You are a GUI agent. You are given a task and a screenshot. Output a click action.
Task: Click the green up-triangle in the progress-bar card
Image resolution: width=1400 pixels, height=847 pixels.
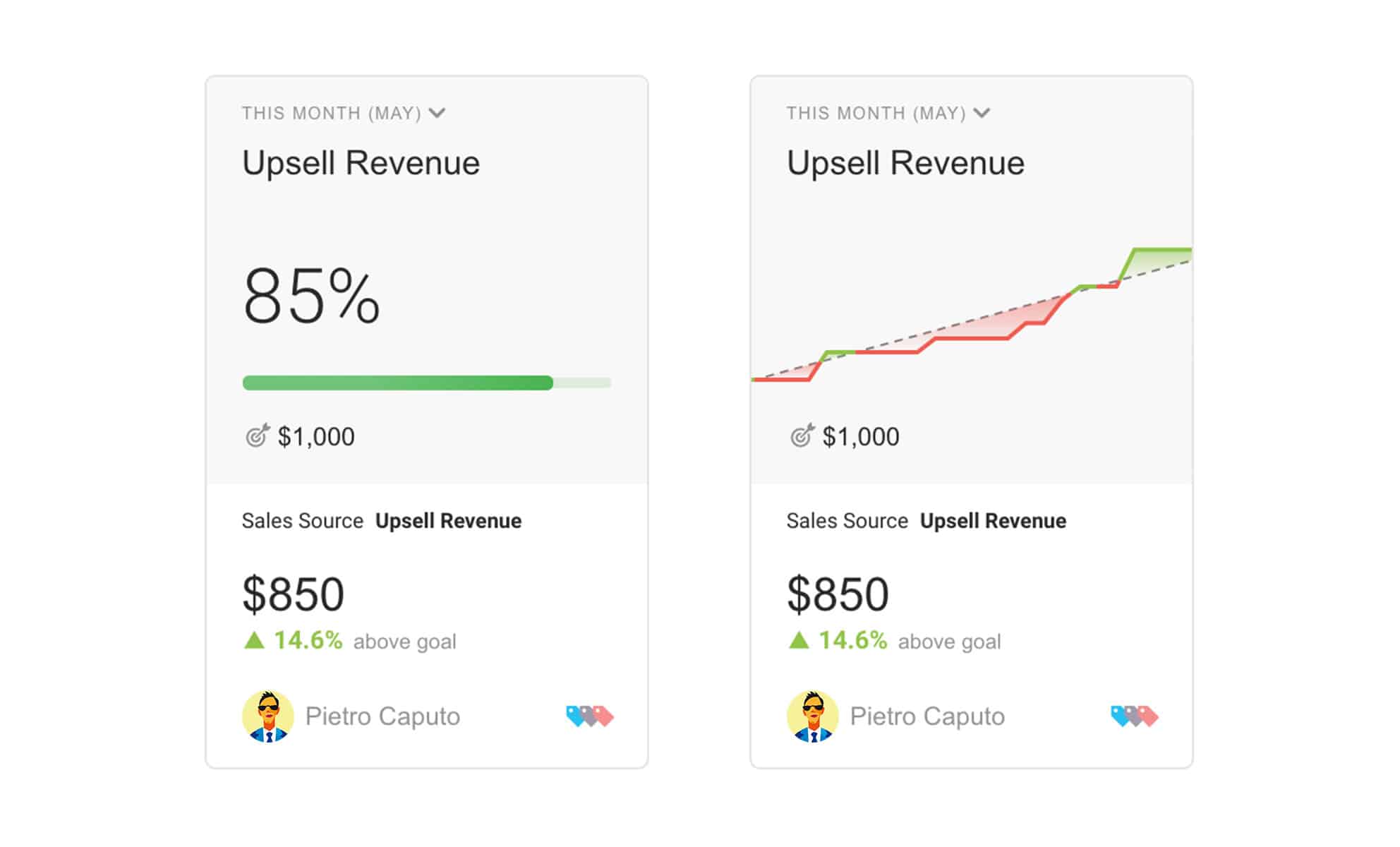point(254,640)
